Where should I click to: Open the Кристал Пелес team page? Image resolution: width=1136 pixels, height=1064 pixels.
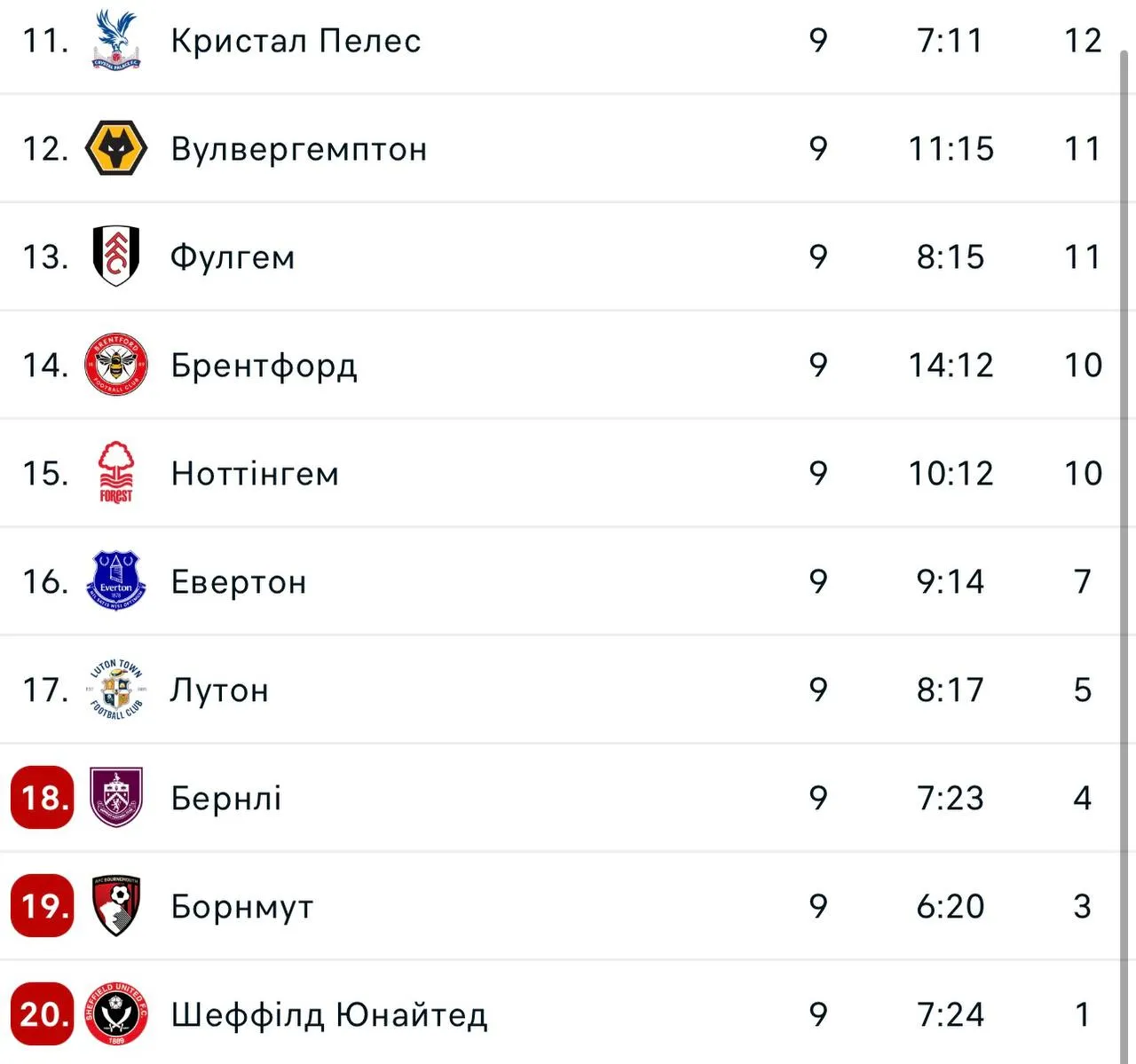click(295, 41)
